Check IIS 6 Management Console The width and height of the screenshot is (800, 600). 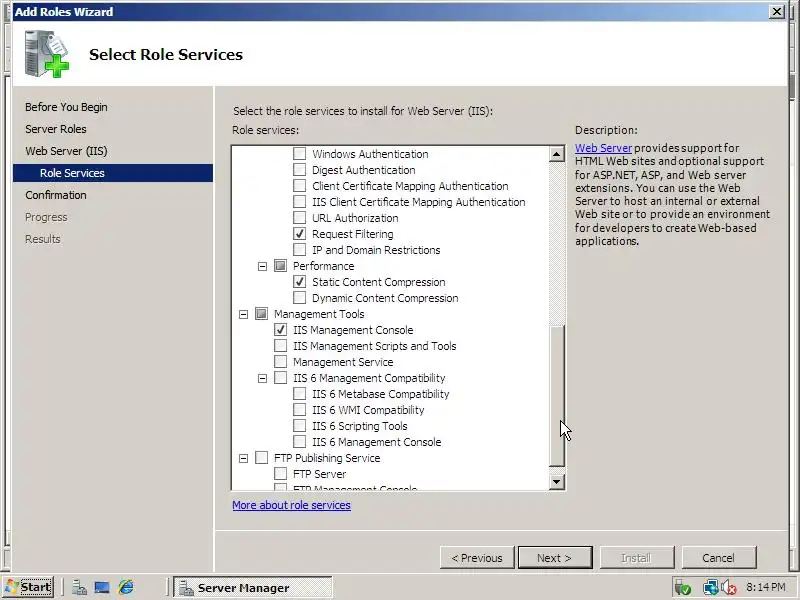click(299, 441)
